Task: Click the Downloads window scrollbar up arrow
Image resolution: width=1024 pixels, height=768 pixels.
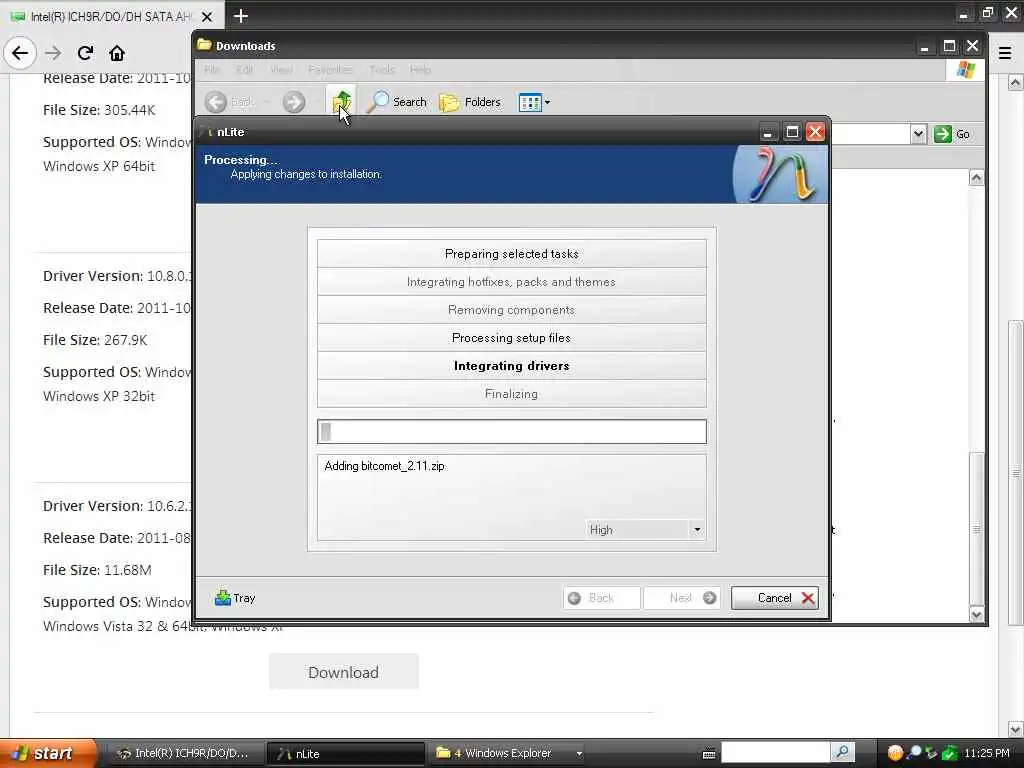Action: pyautogui.click(x=976, y=178)
